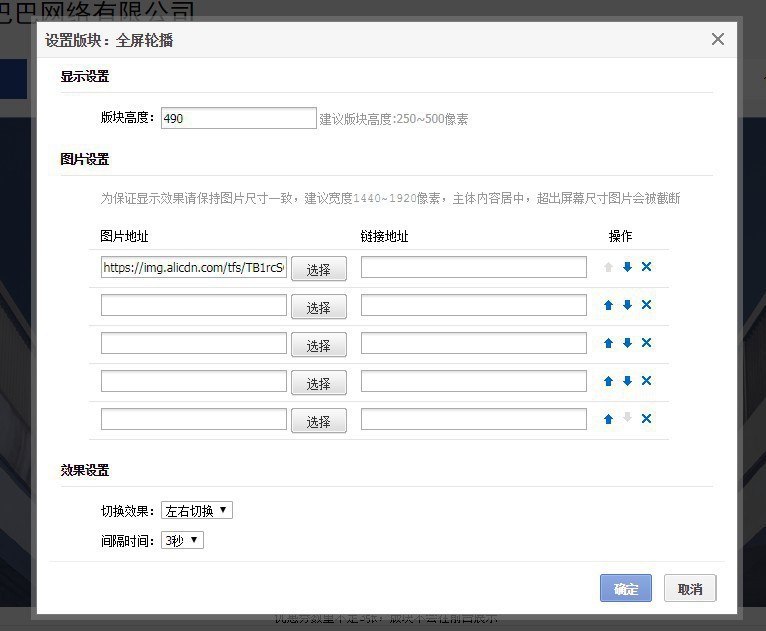766x631 pixels.
Task: Move the fifth image row up
Action: click(608, 419)
